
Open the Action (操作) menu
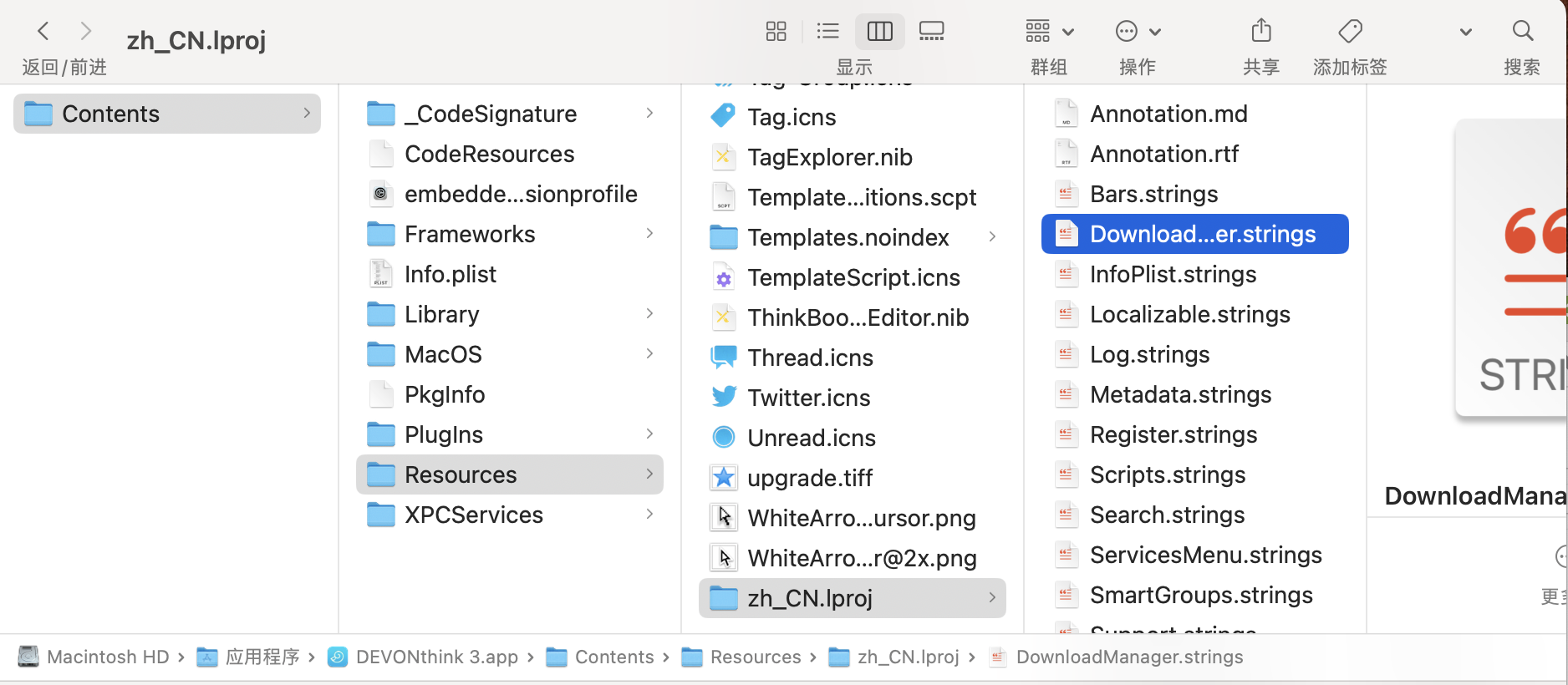[x=1138, y=32]
